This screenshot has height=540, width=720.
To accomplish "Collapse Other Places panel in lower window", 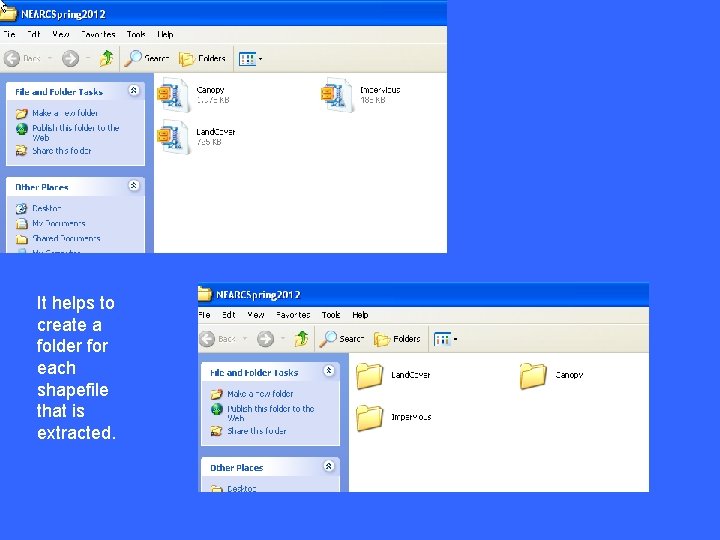I will pos(329,467).
